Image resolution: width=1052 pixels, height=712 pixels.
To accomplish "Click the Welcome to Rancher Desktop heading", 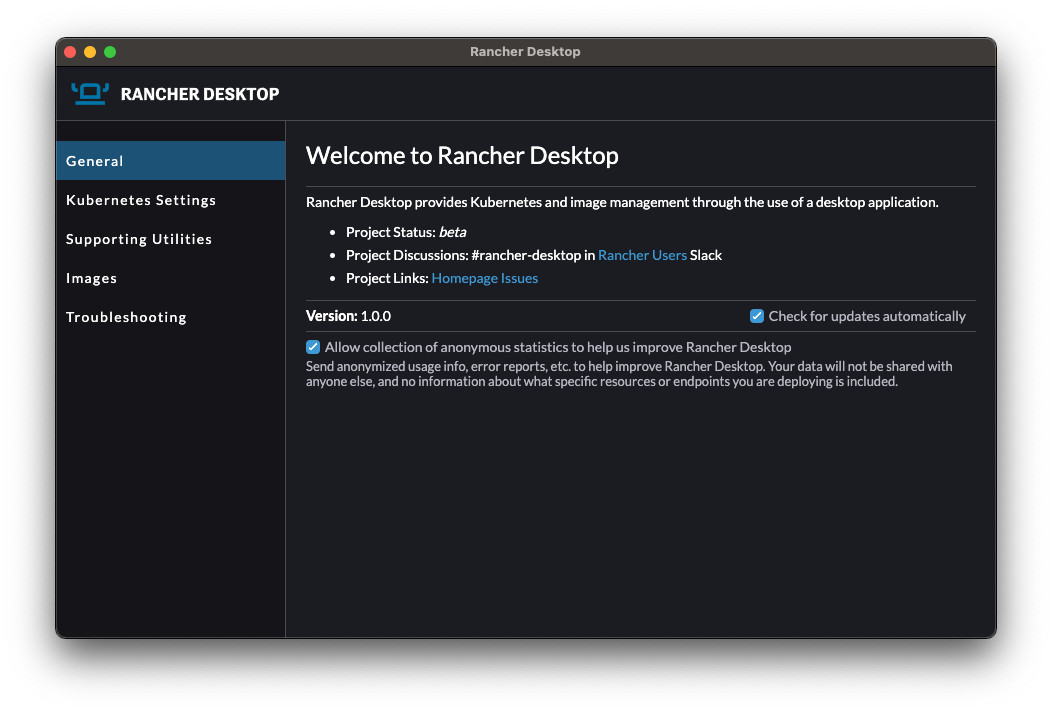I will [462, 155].
